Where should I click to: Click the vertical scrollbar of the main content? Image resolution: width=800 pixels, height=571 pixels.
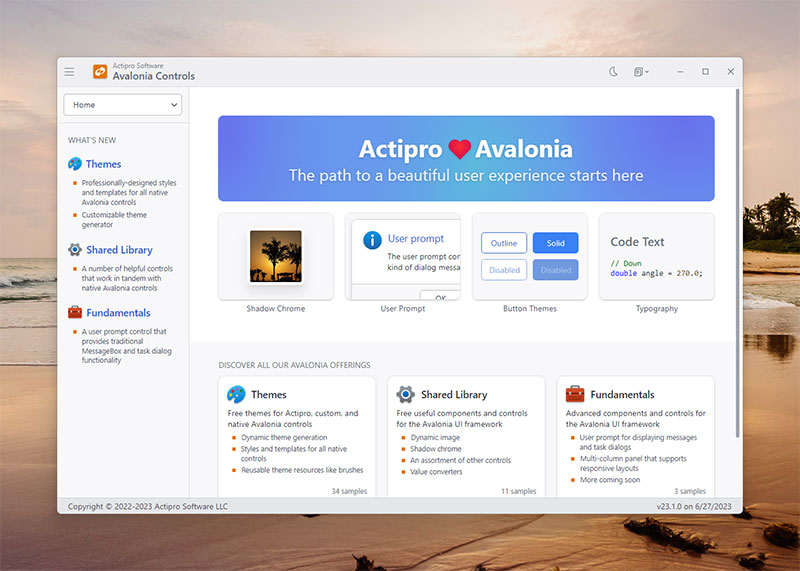737,263
